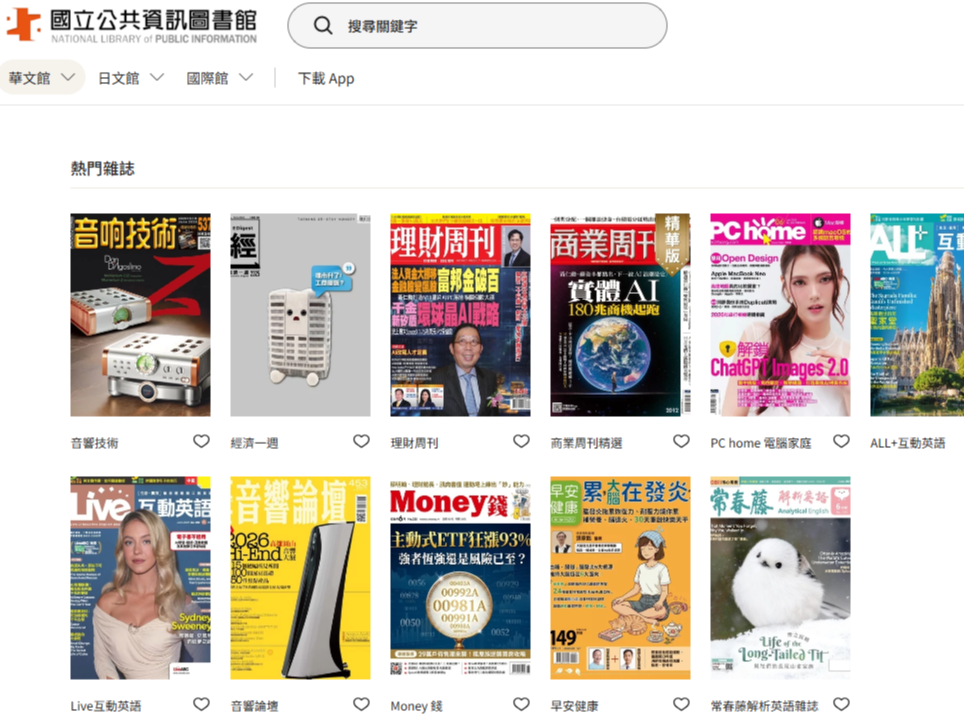
Task: Click the 常春藤解析英語雜誌 title text
Action: point(764,706)
